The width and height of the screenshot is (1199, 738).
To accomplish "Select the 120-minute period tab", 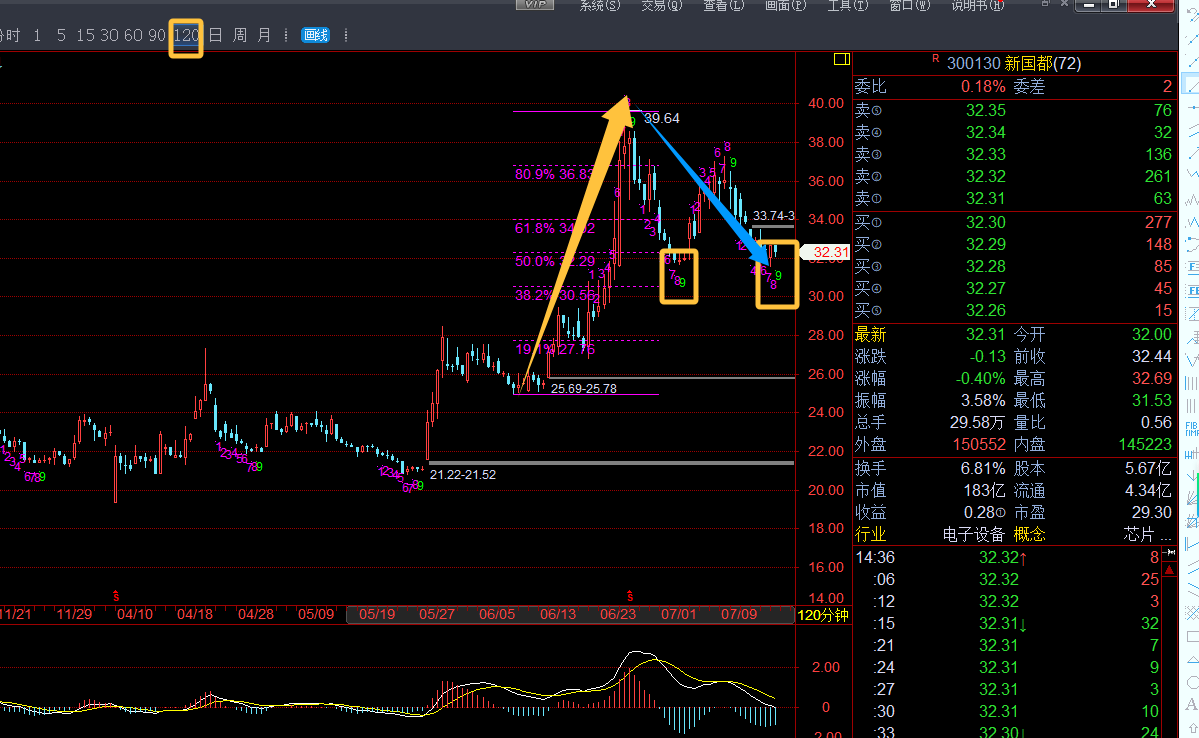I will pos(186,35).
